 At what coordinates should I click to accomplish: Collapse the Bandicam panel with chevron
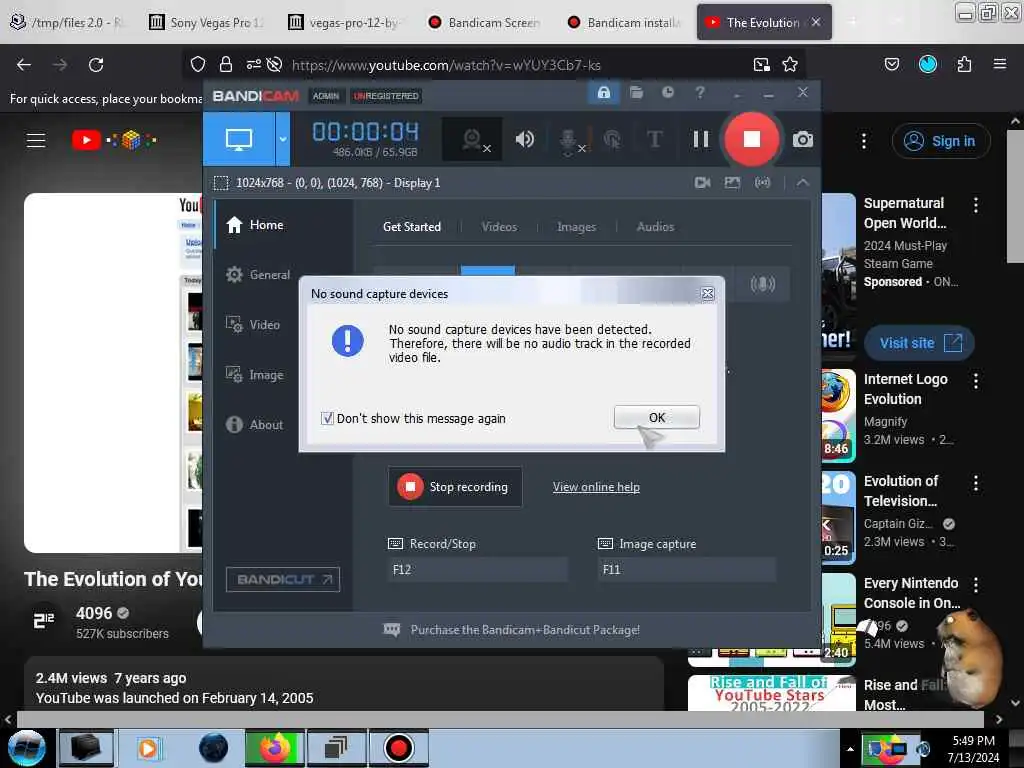[x=803, y=183]
